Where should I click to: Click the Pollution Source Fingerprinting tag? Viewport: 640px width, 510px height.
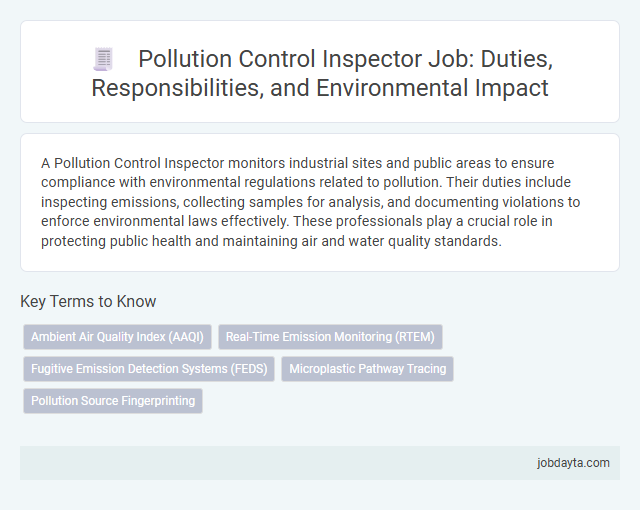click(x=113, y=401)
